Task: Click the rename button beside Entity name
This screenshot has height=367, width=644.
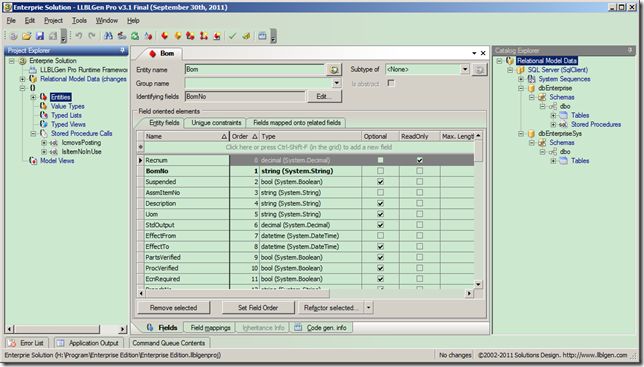Action: 334,69
